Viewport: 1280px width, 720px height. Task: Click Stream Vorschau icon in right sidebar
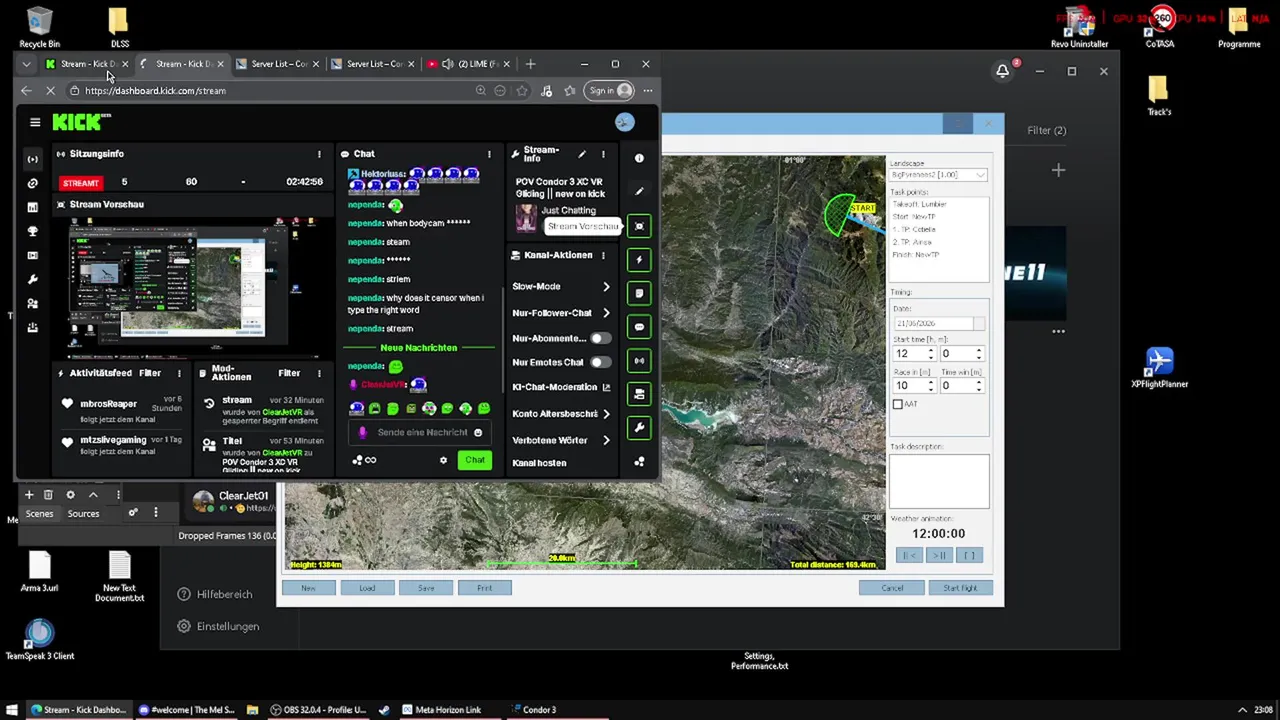coord(639,226)
